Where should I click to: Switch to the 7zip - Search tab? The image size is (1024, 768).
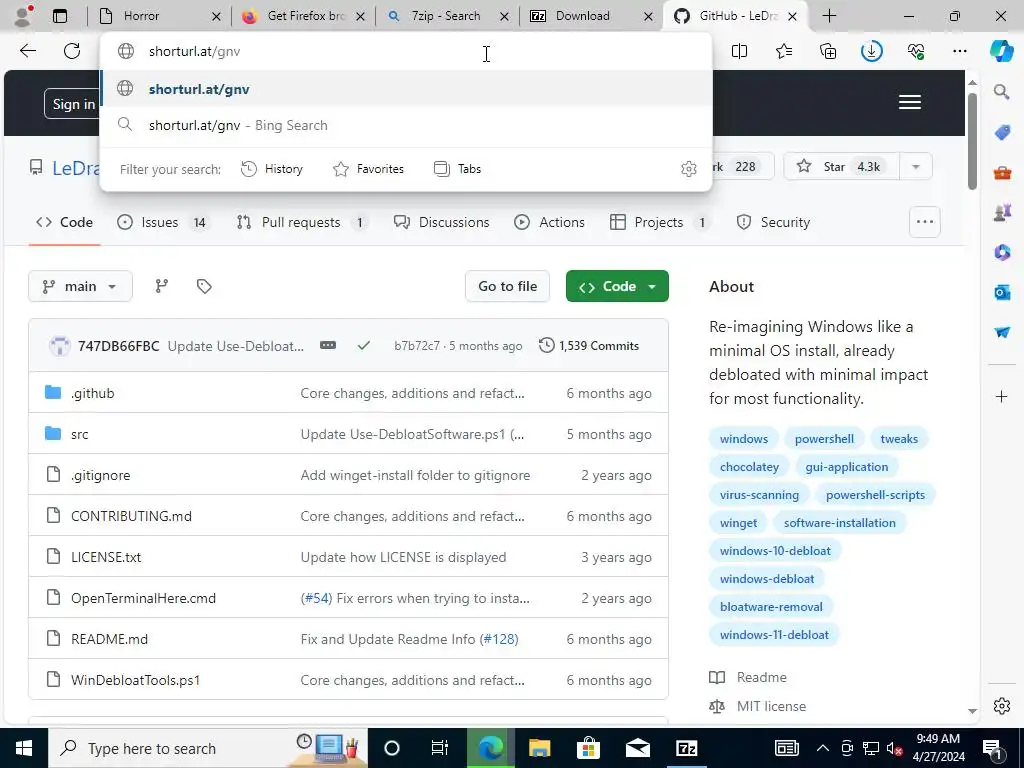pos(447,16)
